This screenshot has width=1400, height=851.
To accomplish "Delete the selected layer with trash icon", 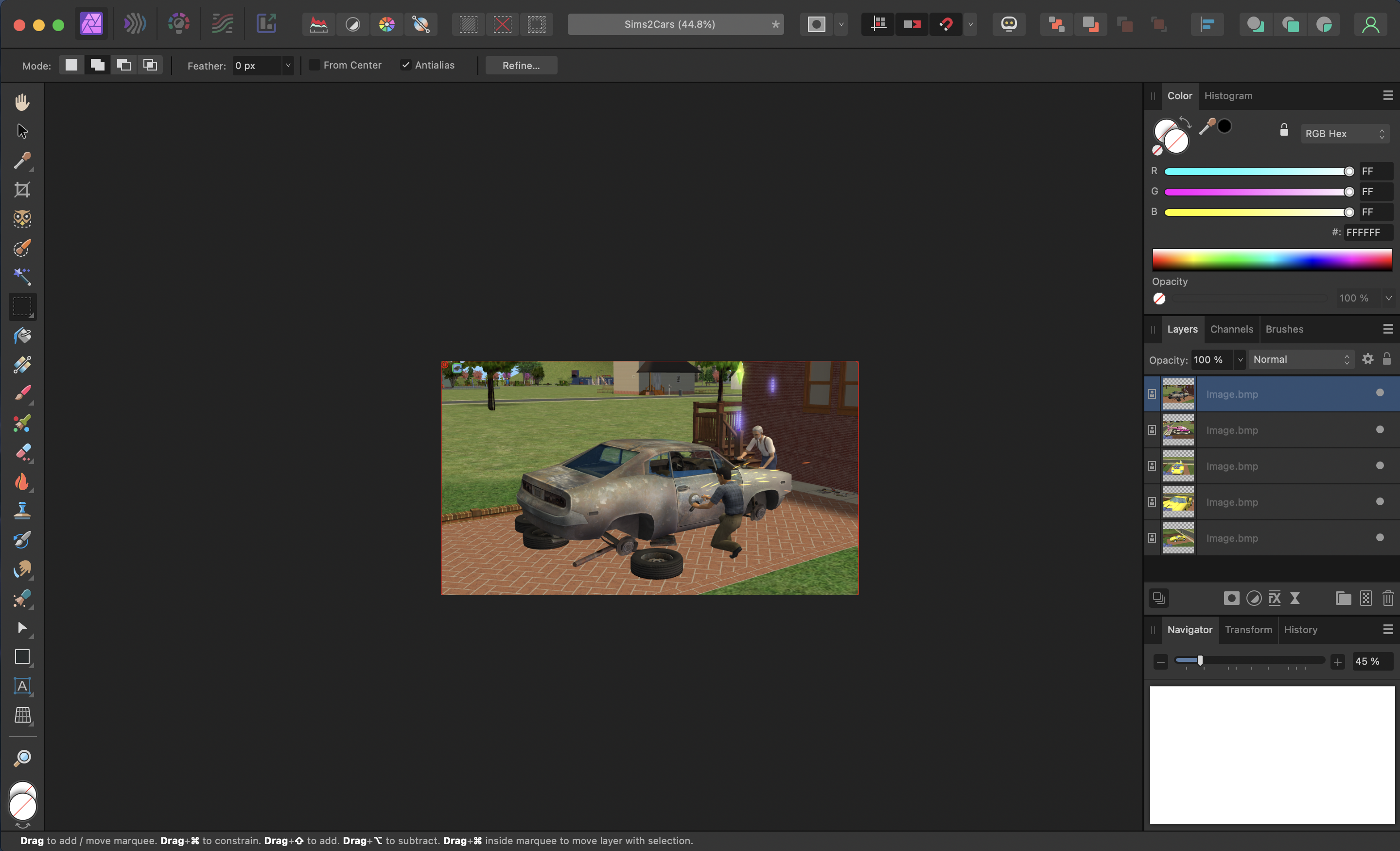I will [1388, 598].
